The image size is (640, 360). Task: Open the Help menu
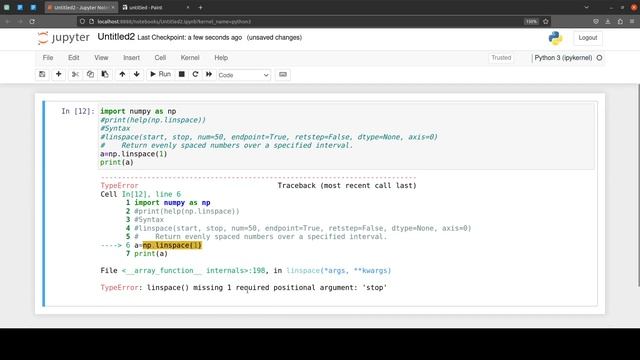pyautogui.click(x=221, y=58)
